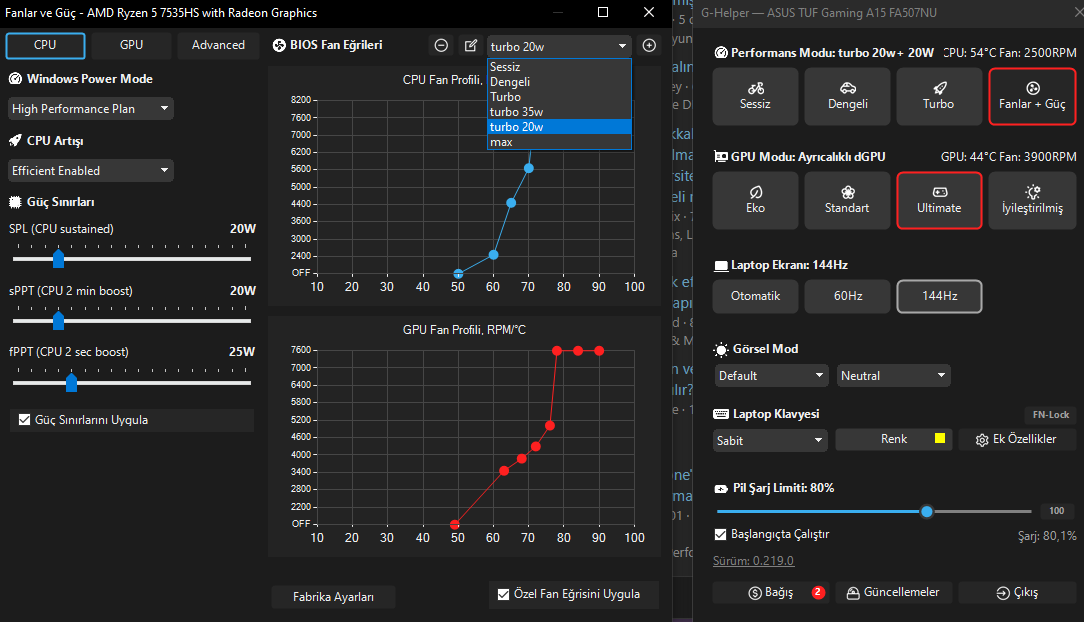The height and width of the screenshot is (622, 1084).
Task: Switch GPU mode to Eko
Action: tap(755, 200)
